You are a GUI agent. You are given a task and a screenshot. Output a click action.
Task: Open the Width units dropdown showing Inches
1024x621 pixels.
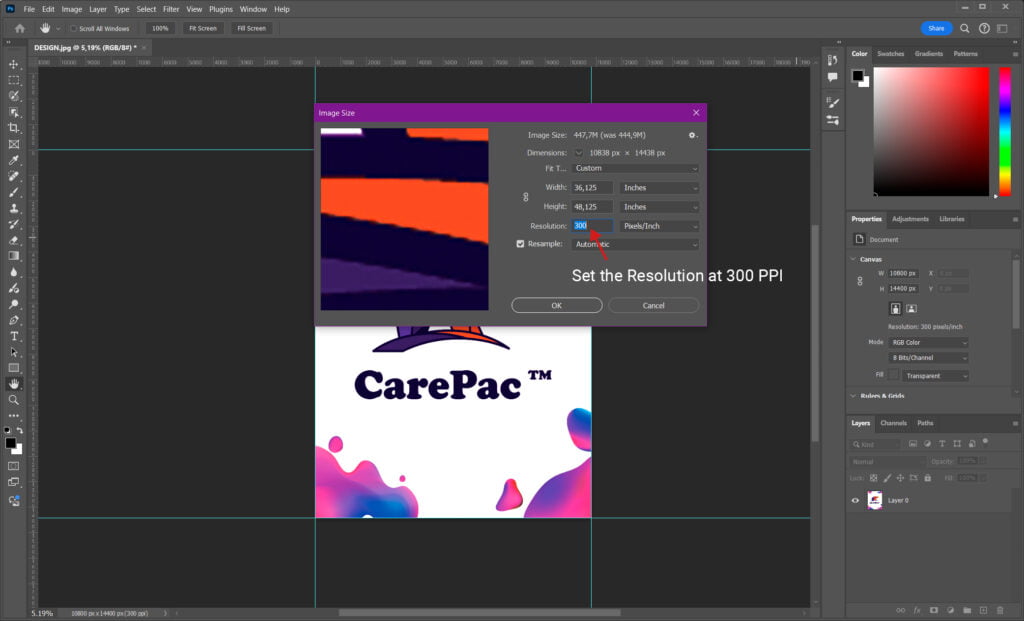[x=658, y=187]
